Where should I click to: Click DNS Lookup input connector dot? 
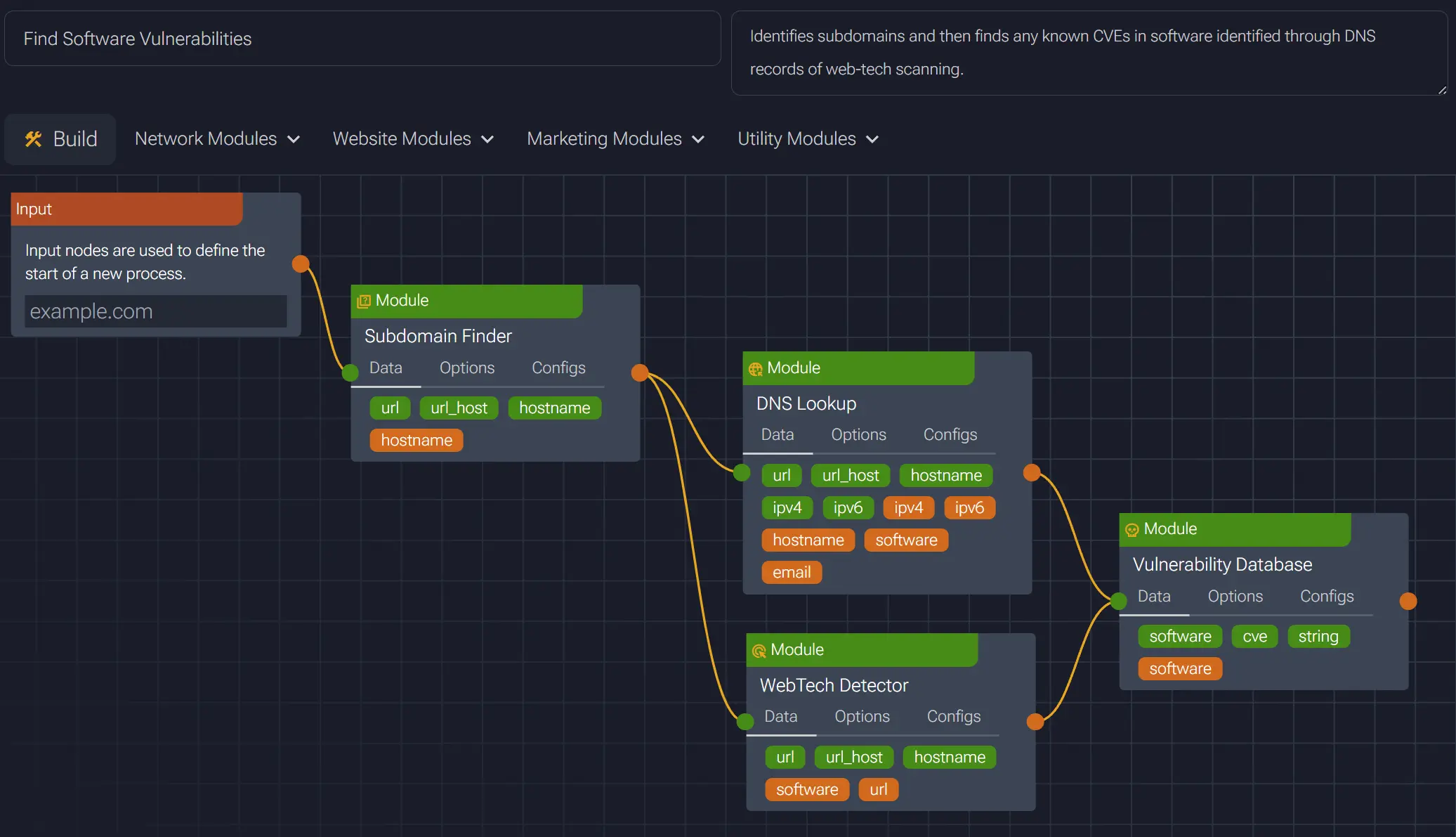point(742,473)
